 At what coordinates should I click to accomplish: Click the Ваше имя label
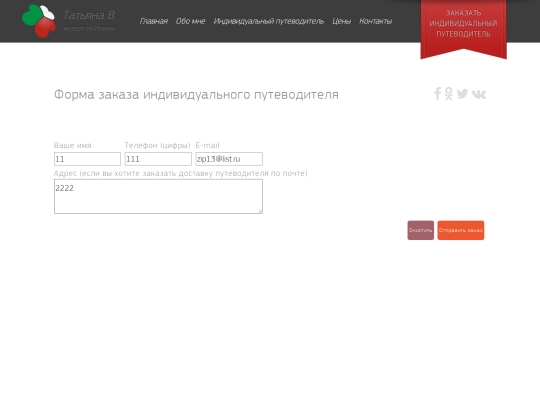click(73, 145)
